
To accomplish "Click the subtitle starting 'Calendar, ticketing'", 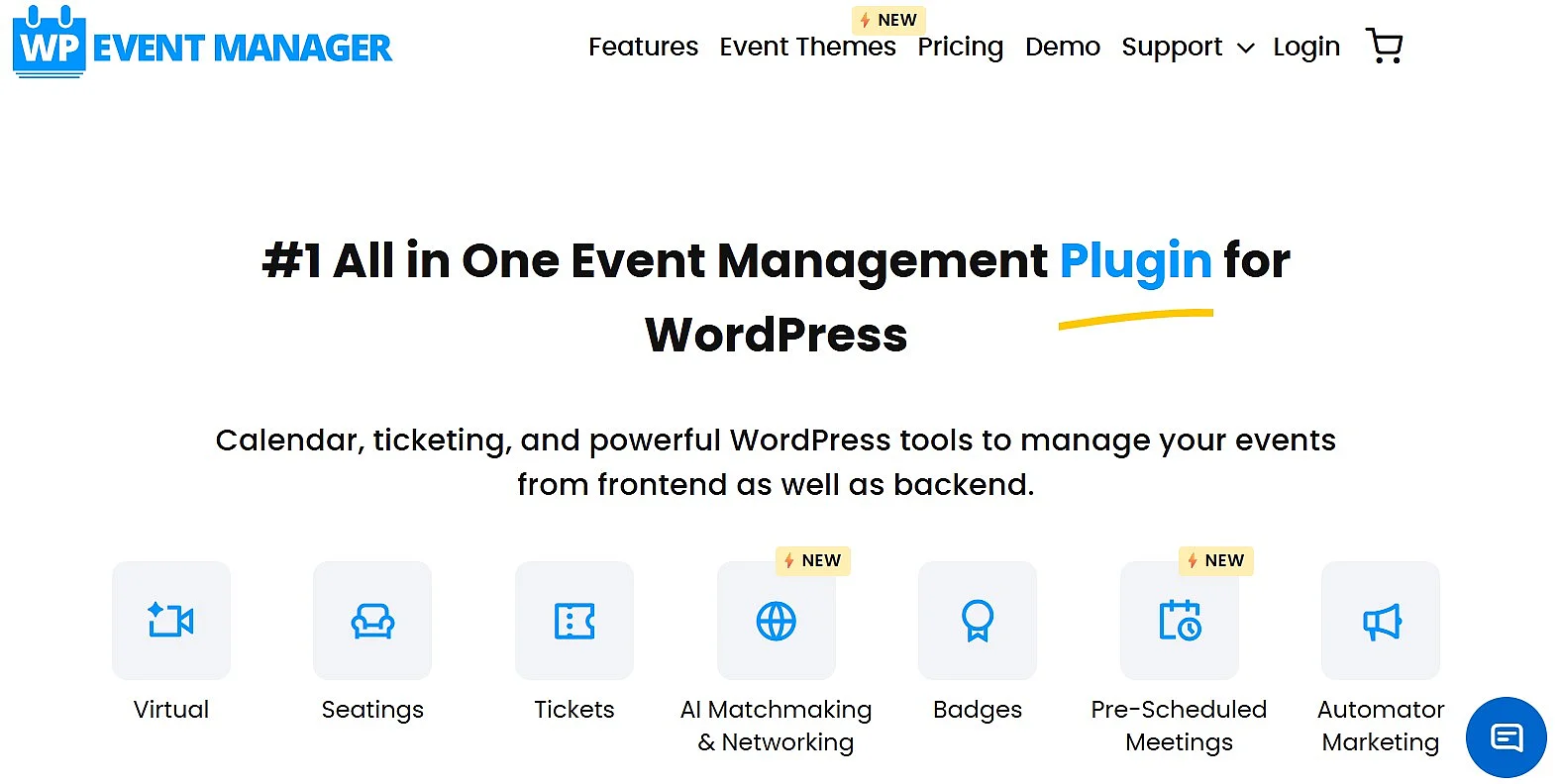I will 776,461.
